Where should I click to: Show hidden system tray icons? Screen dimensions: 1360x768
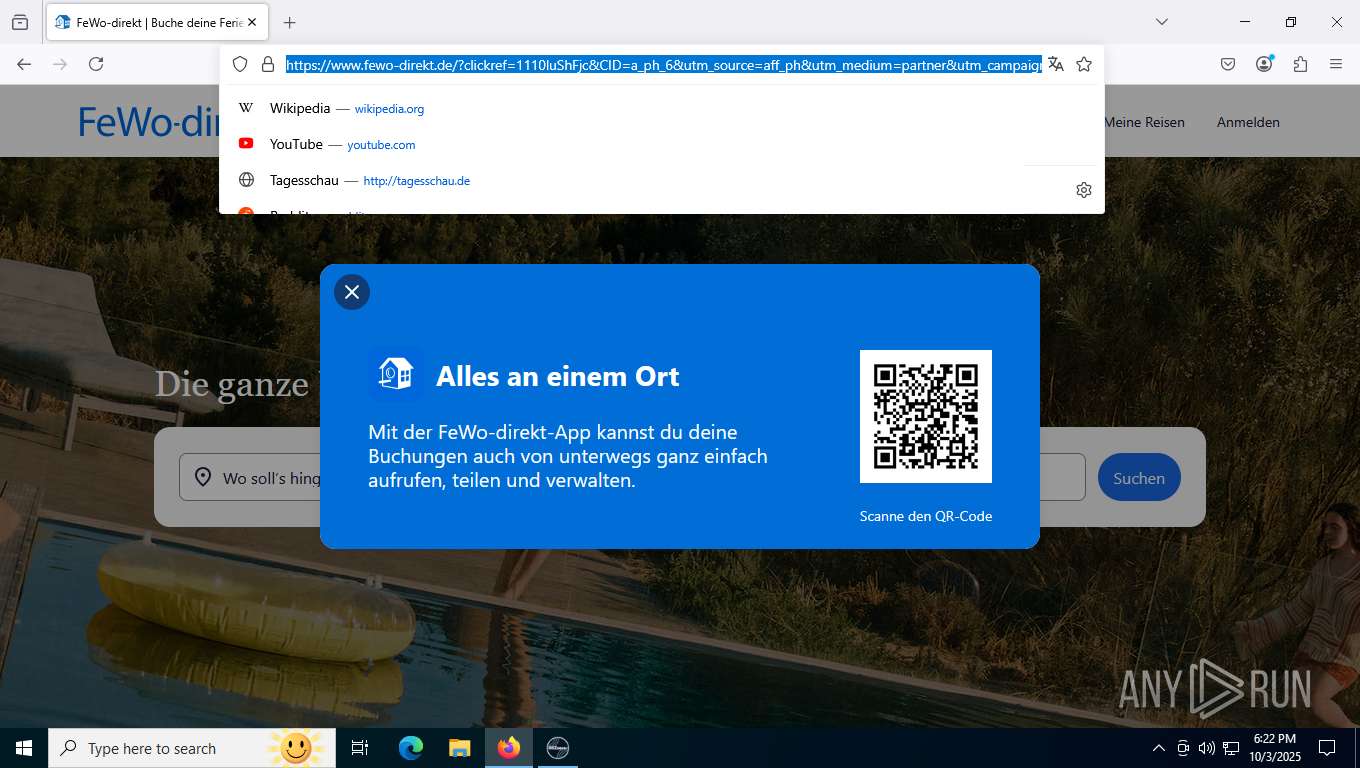pos(1159,748)
